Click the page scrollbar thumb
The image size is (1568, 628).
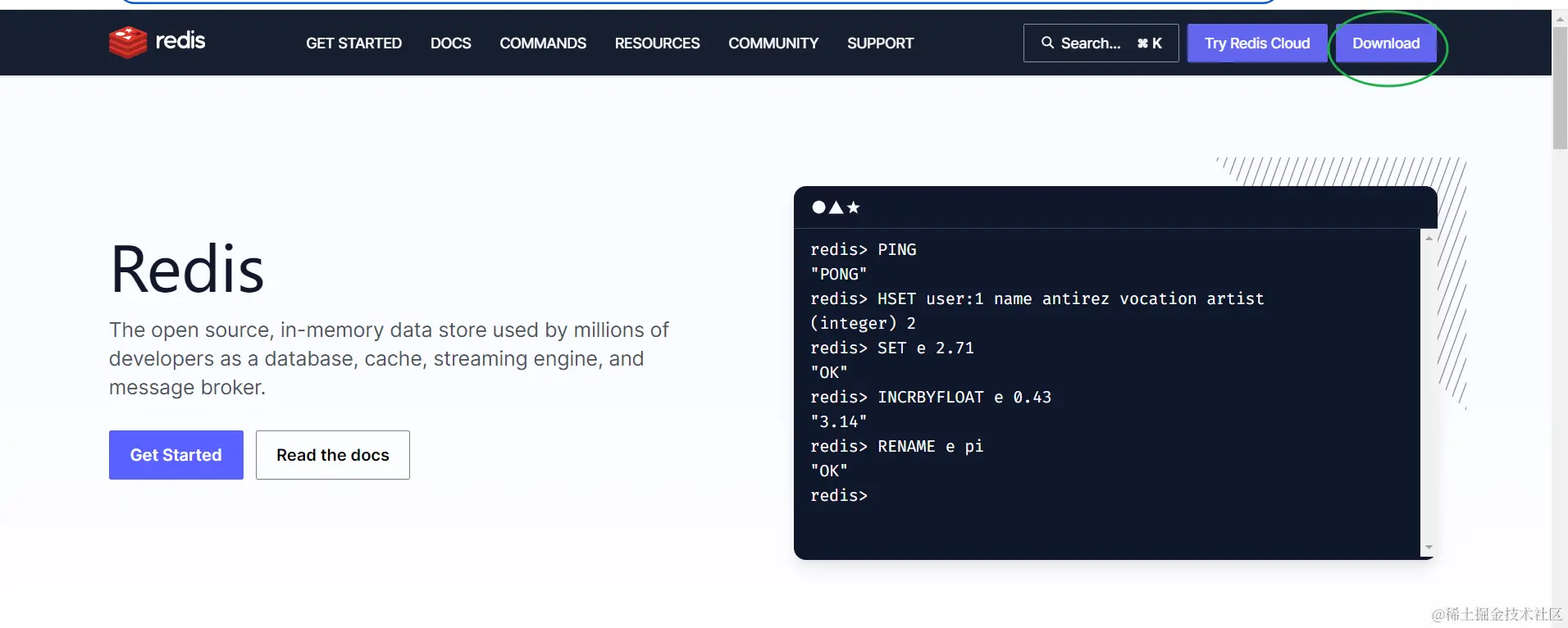pyautogui.click(x=1560, y=88)
